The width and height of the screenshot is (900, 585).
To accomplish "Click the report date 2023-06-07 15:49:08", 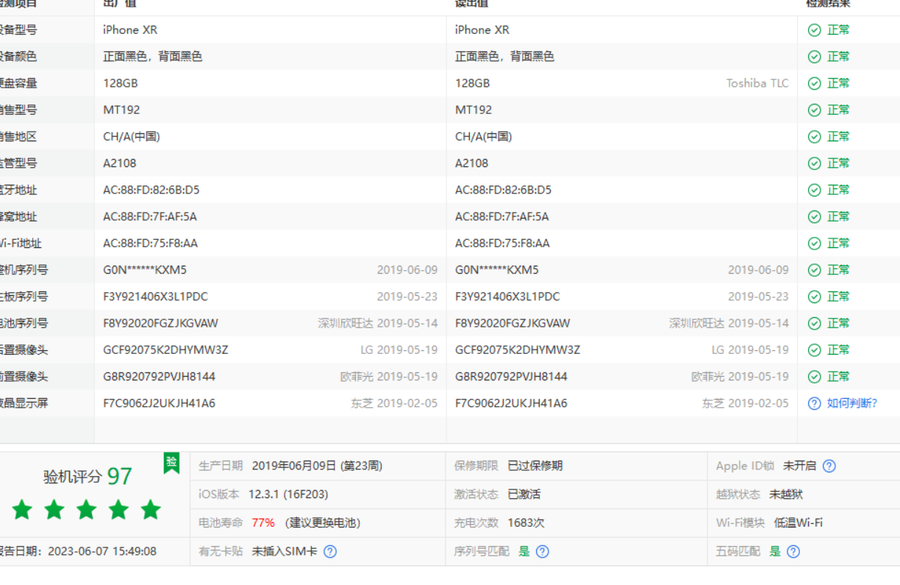I will (x=102, y=552).
